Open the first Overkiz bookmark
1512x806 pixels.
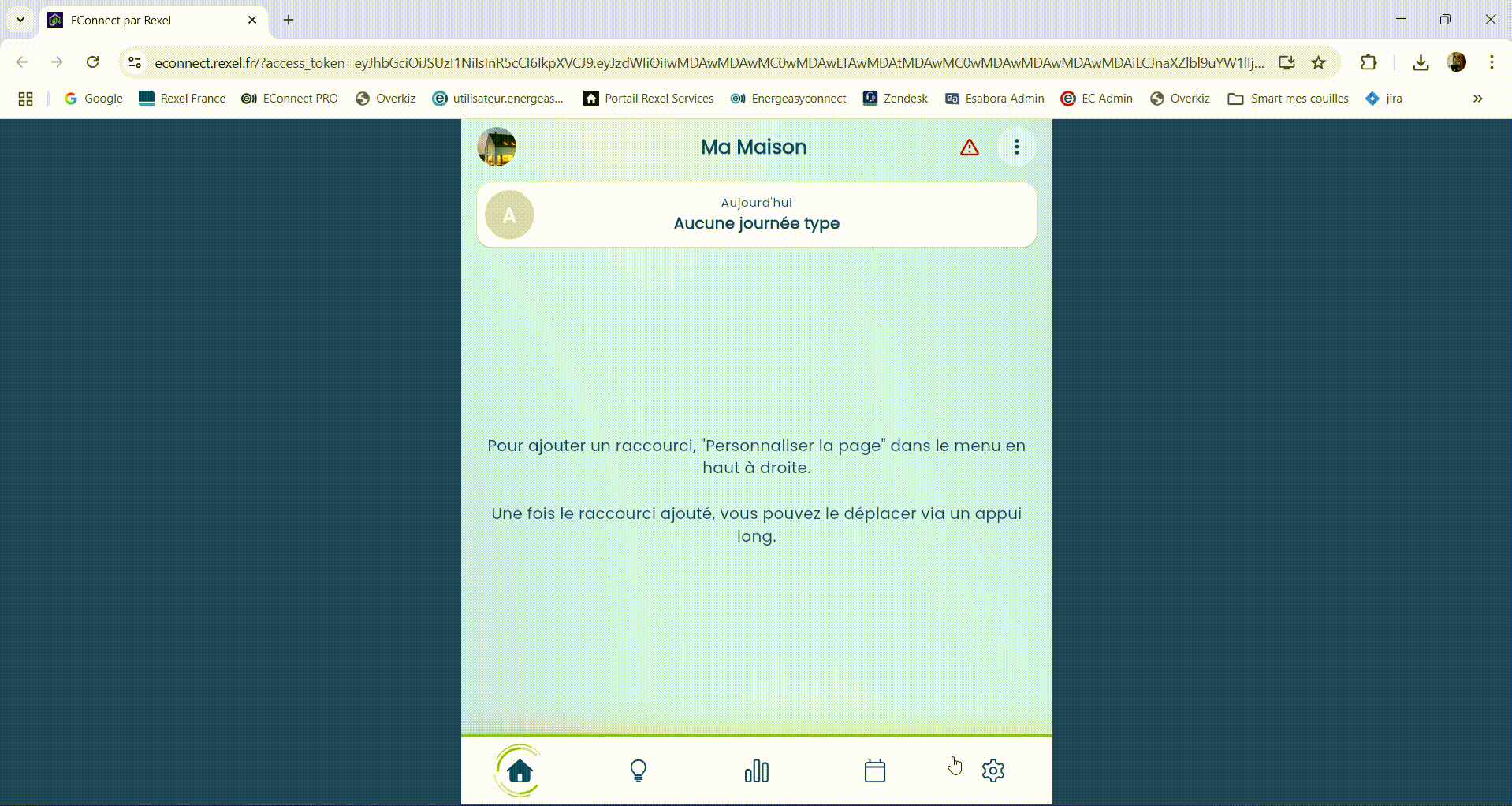pyautogui.click(x=385, y=99)
